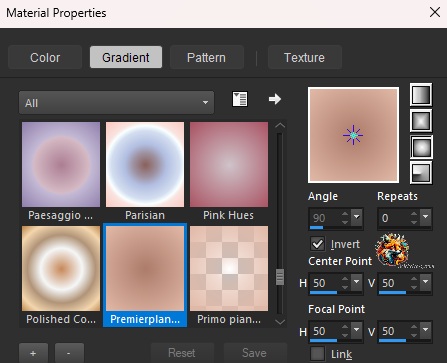Open Center Point H dropdown arrow
447x363 pixels.
click(357, 283)
